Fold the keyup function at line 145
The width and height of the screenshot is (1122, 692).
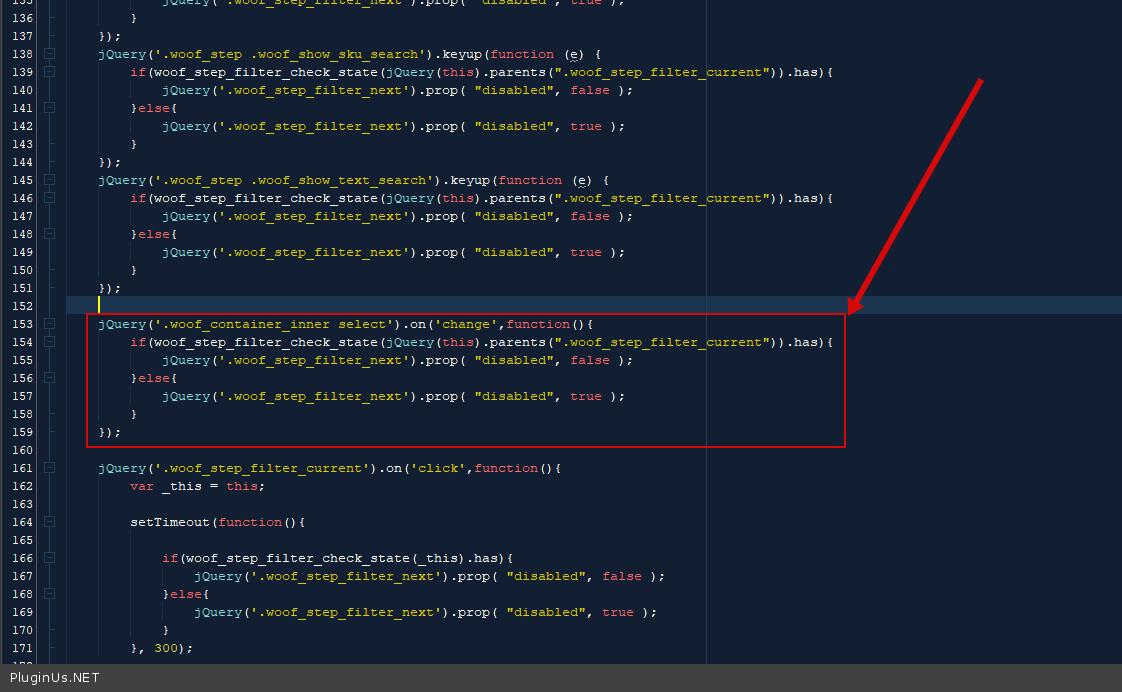pos(49,180)
